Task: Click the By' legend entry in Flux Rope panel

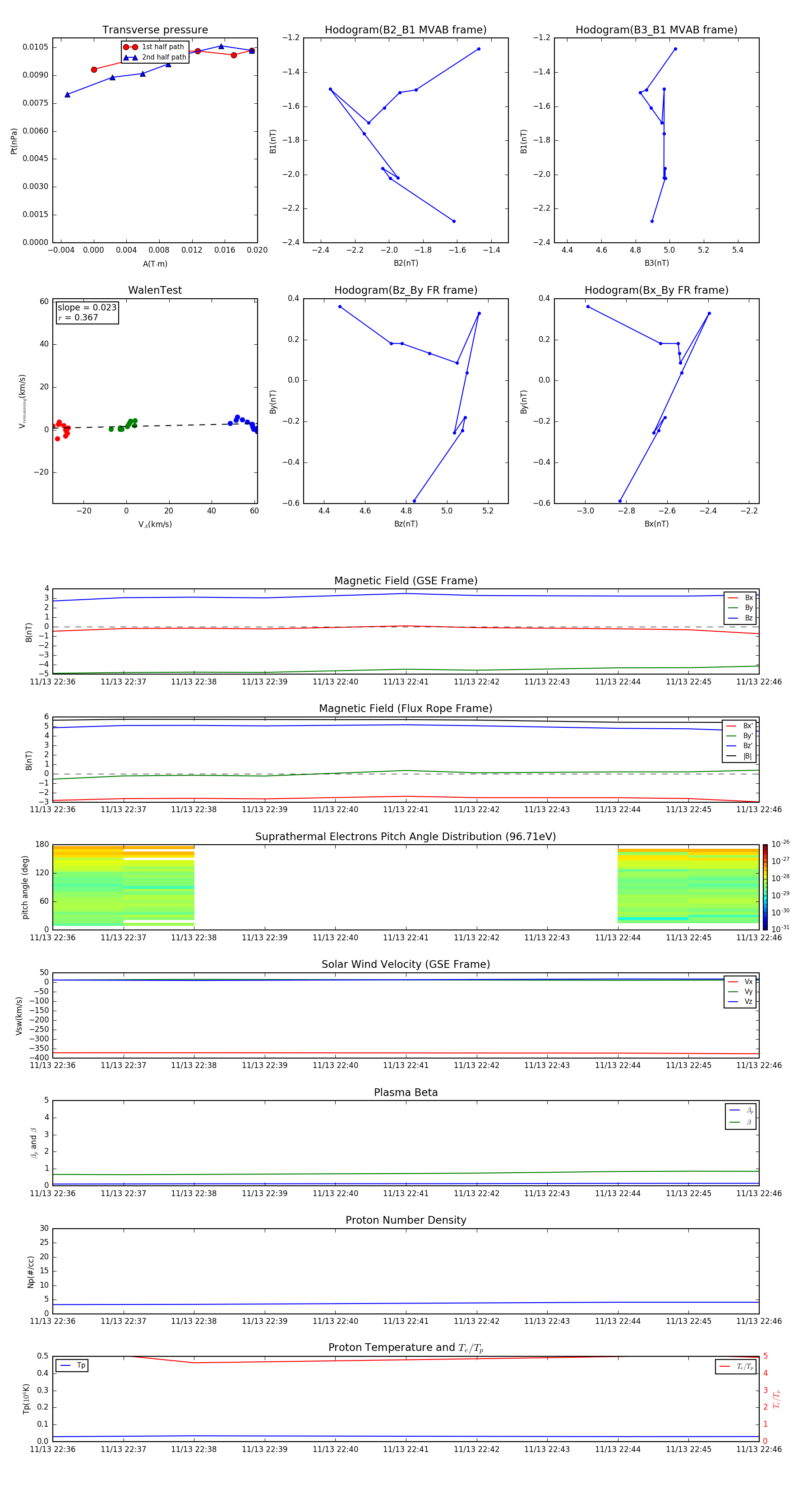Action: (x=739, y=736)
